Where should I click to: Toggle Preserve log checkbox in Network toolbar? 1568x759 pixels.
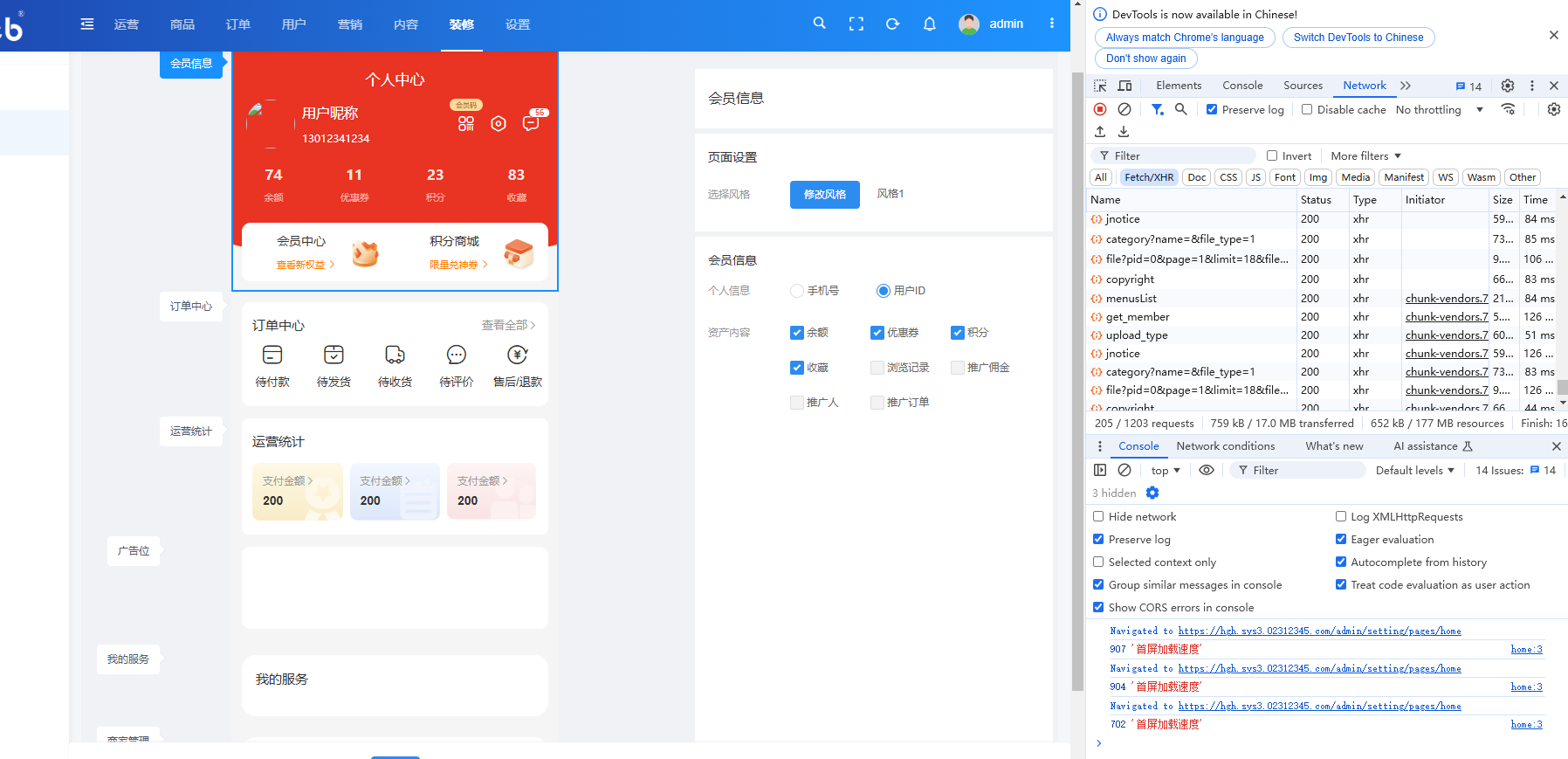coord(1212,109)
